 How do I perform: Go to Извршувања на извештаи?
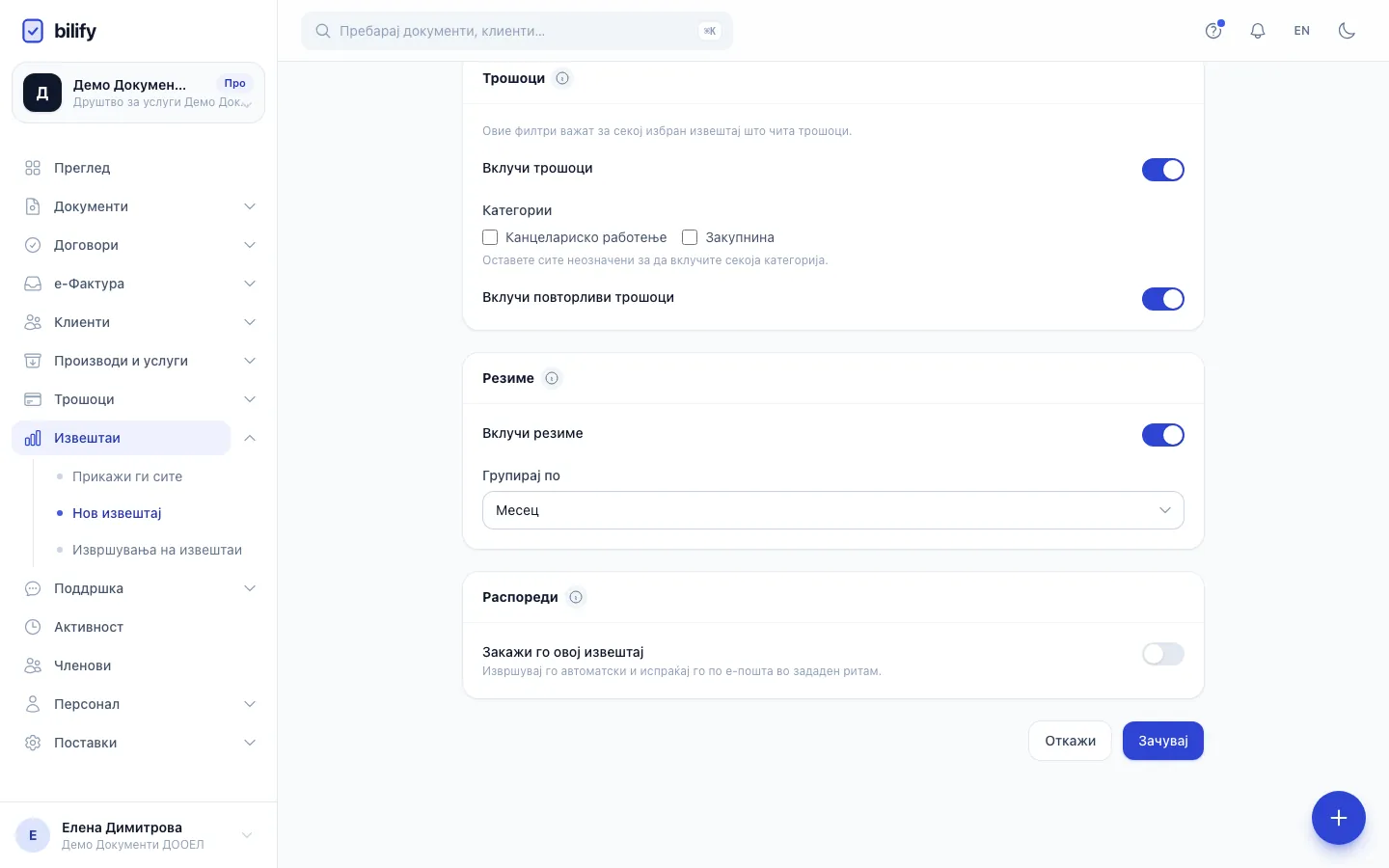[x=157, y=550]
